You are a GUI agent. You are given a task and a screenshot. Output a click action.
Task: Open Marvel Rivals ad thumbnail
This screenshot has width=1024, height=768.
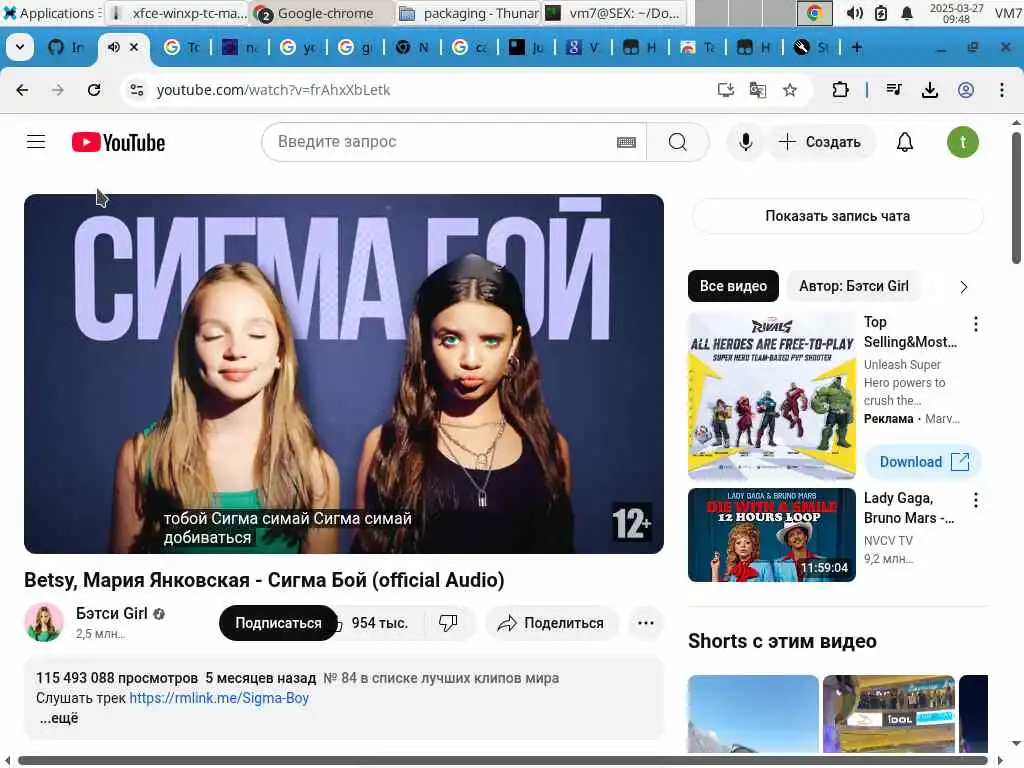tap(771, 396)
